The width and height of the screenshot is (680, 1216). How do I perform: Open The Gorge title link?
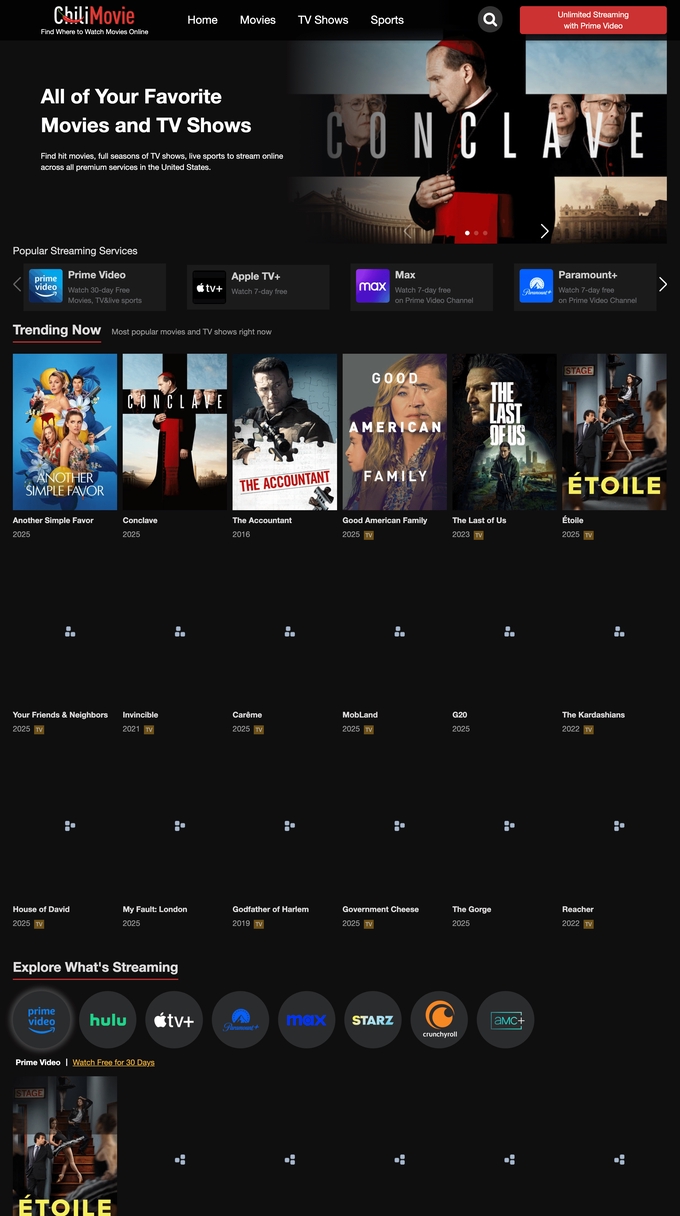472,909
